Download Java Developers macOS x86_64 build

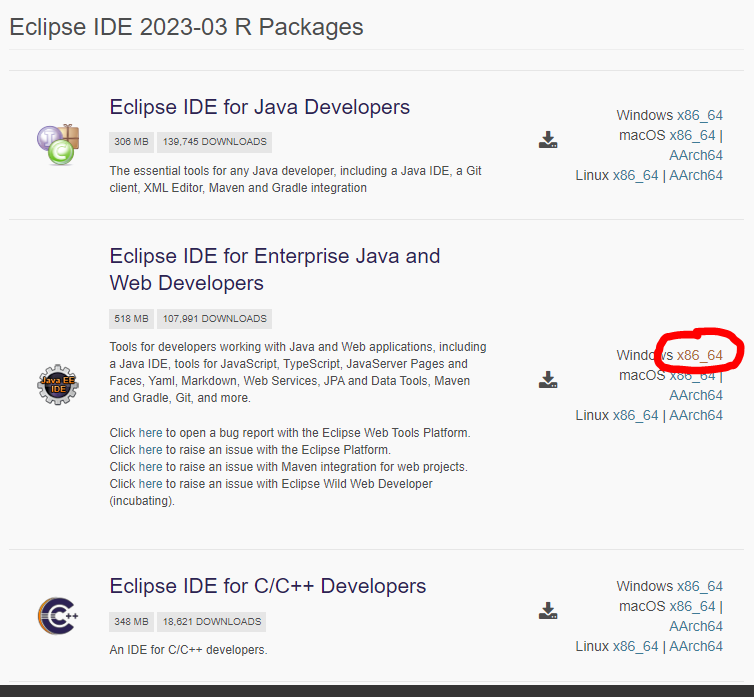tap(692, 136)
